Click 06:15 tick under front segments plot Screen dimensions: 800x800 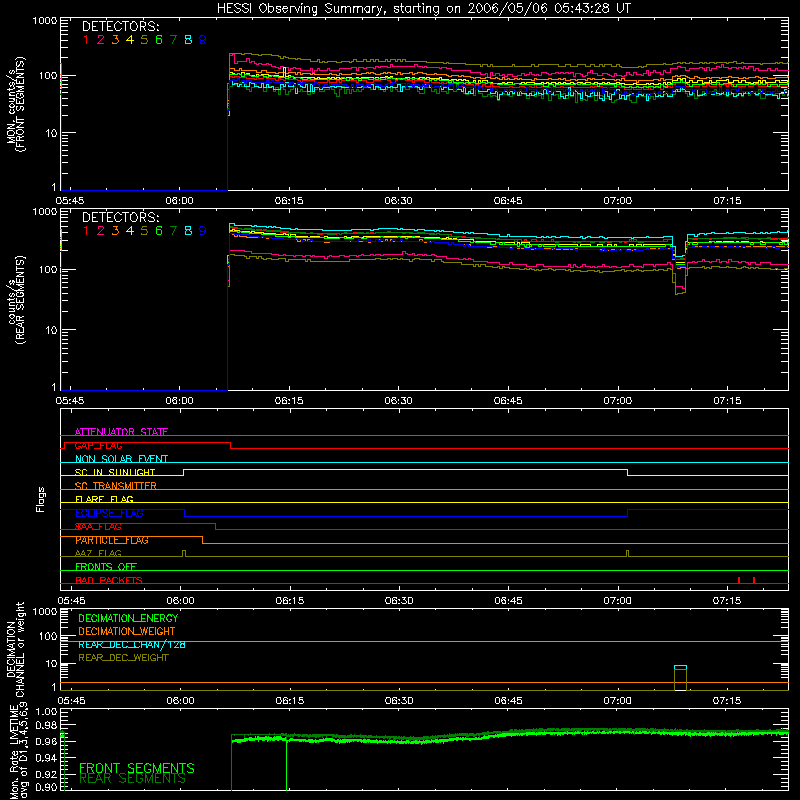[289, 201]
